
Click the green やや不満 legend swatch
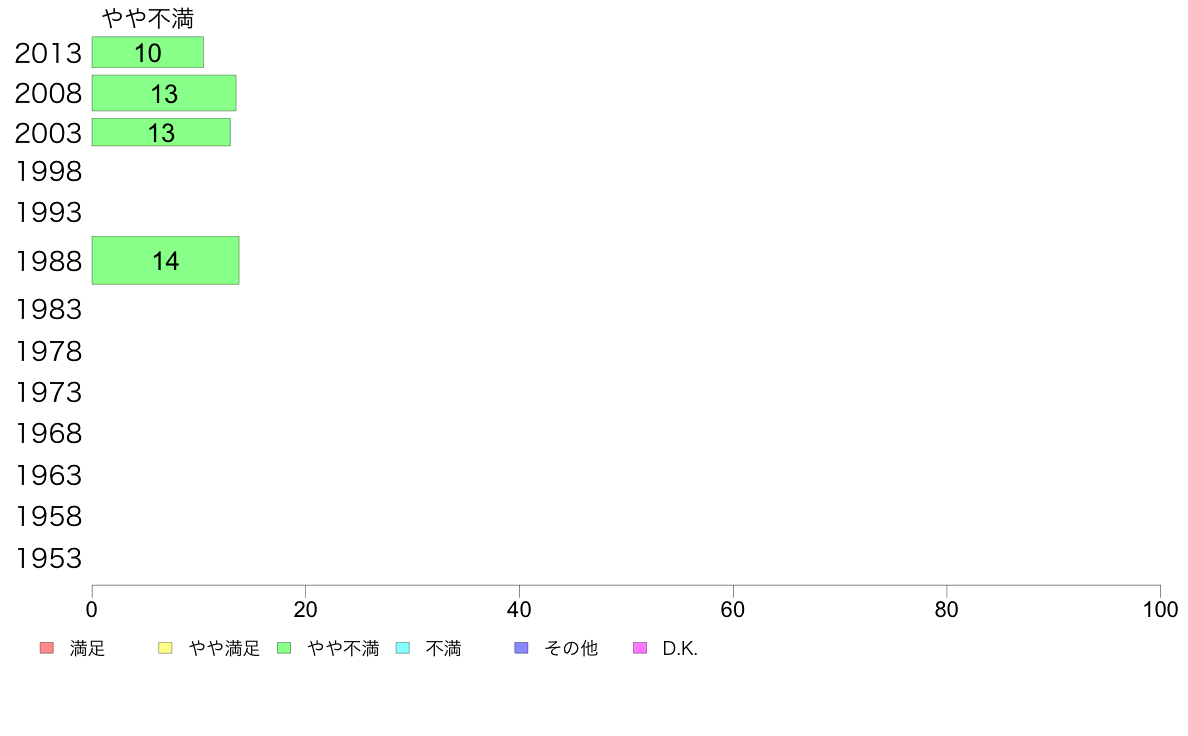[284, 648]
